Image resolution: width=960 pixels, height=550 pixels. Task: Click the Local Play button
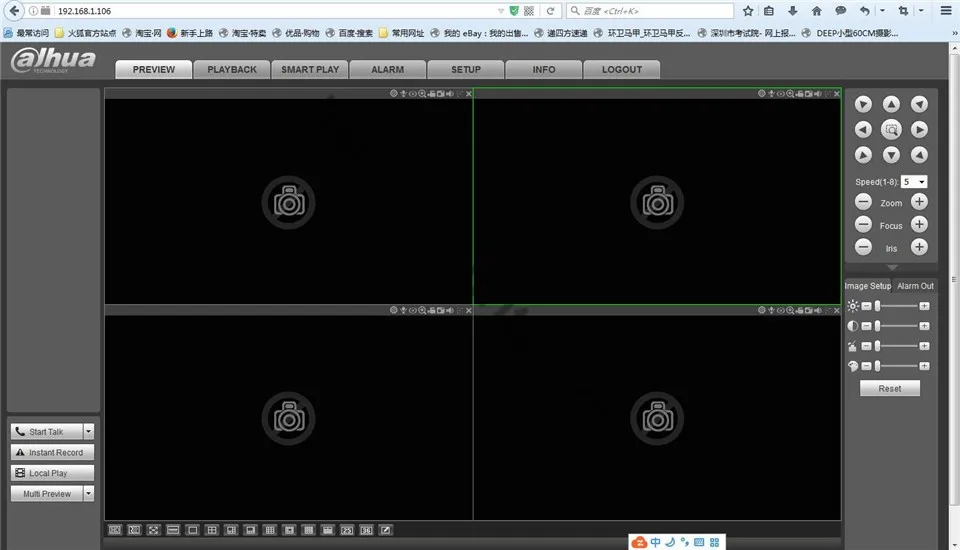pyautogui.click(x=52, y=473)
